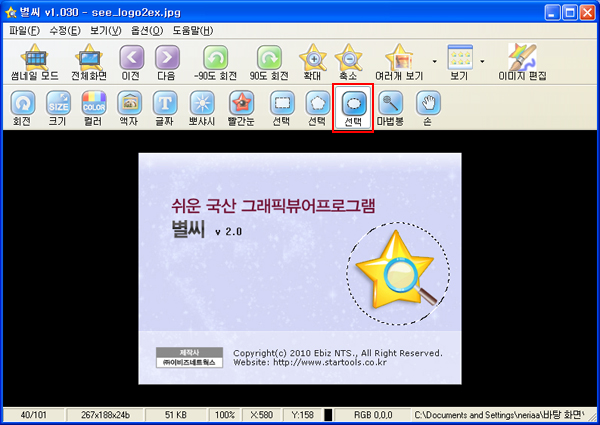Select the 회전 rotate edit tool
This screenshot has height=425, width=600.
(23, 108)
